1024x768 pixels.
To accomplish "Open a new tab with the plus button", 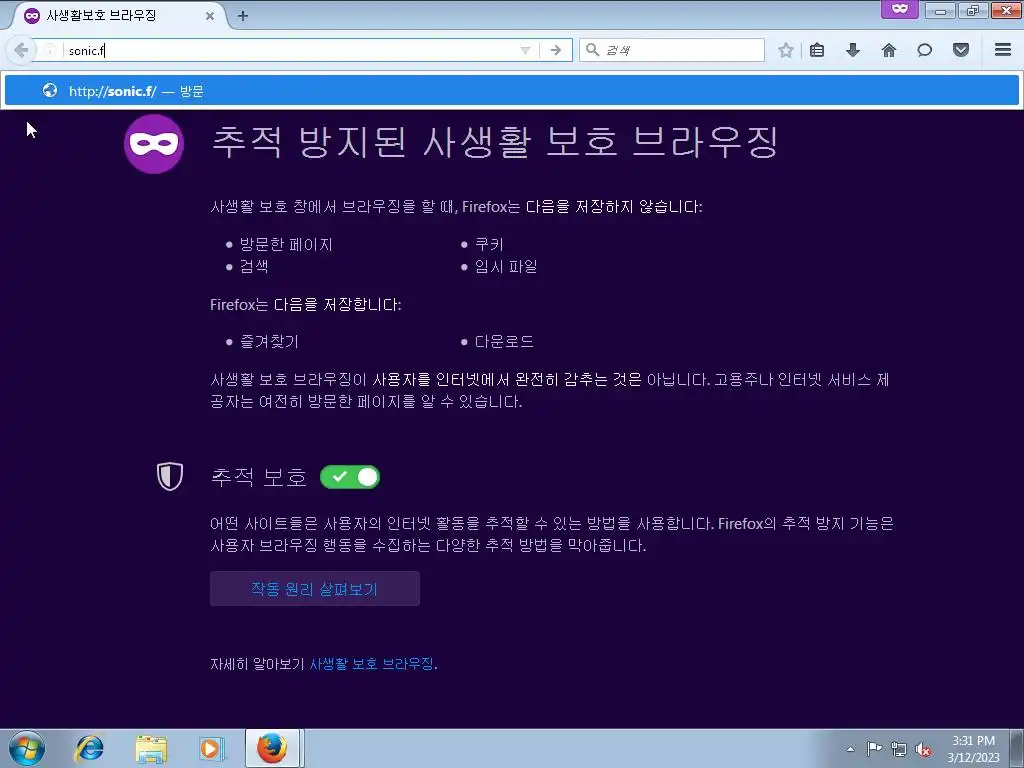I will [x=243, y=16].
